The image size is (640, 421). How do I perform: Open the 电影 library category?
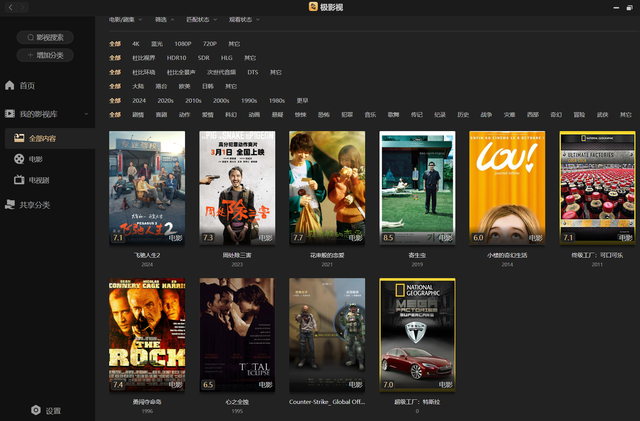pos(36,159)
